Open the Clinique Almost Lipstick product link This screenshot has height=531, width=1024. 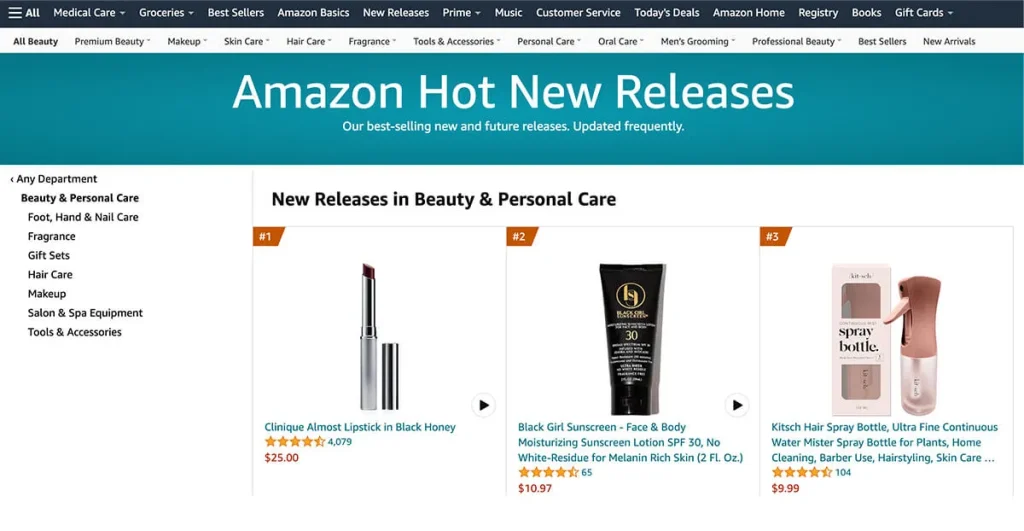pyautogui.click(x=360, y=427)
